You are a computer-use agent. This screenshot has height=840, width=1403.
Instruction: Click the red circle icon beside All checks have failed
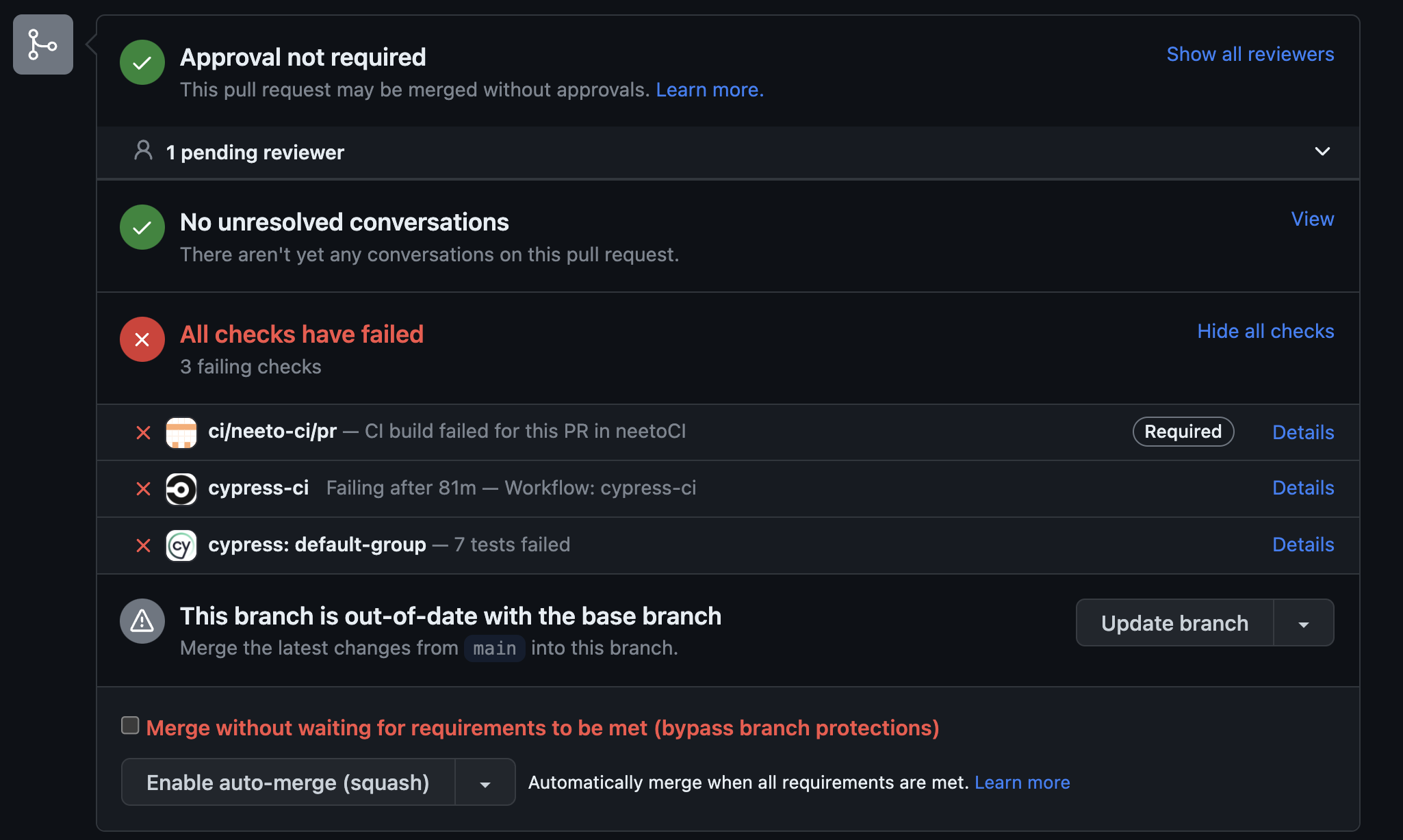[x=142, y=339]
